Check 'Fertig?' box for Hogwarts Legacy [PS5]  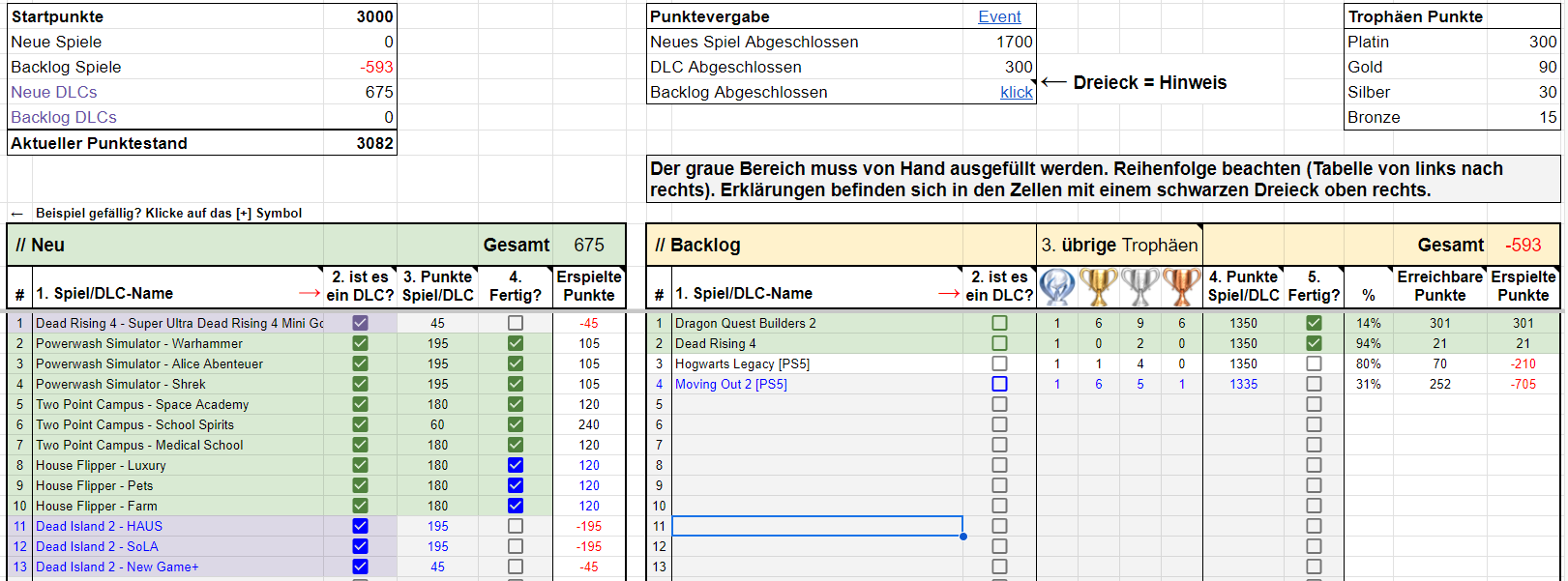tap(1314, 363)
